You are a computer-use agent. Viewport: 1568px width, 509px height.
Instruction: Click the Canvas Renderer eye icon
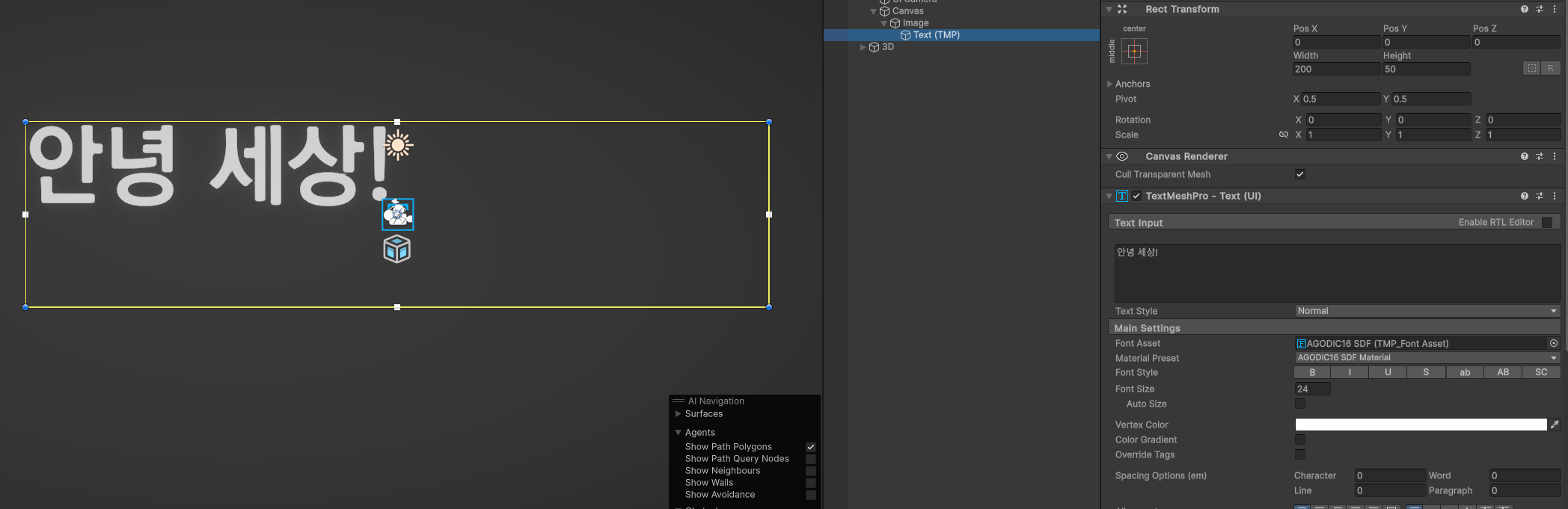click(x=1122, y=156)
